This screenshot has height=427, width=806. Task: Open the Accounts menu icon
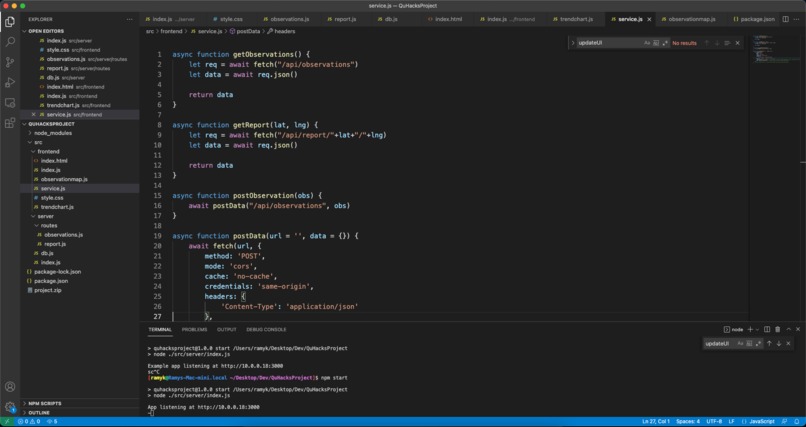click(x=10, y=386)
